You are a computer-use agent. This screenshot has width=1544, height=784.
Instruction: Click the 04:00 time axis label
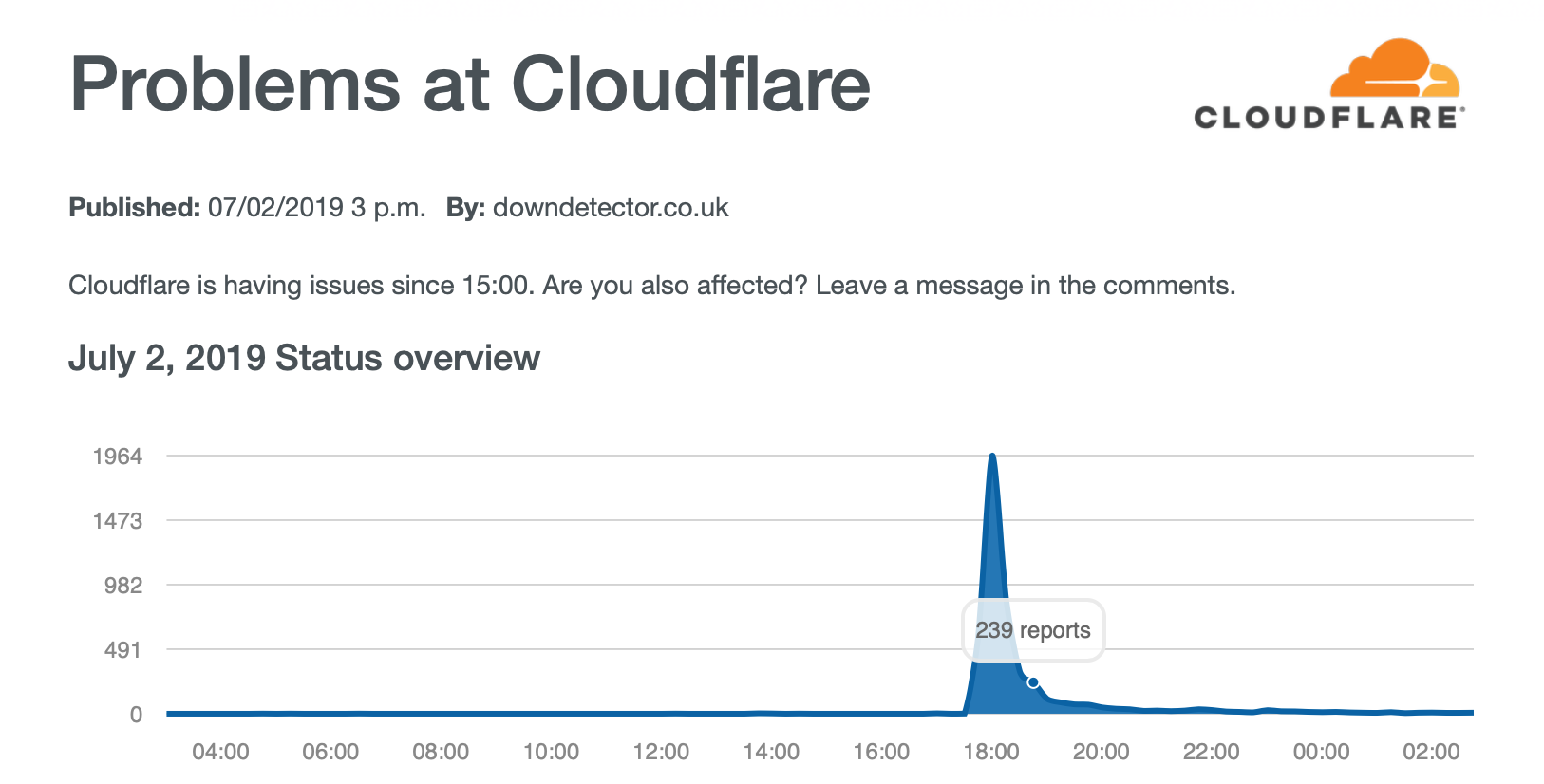(220, 752)
